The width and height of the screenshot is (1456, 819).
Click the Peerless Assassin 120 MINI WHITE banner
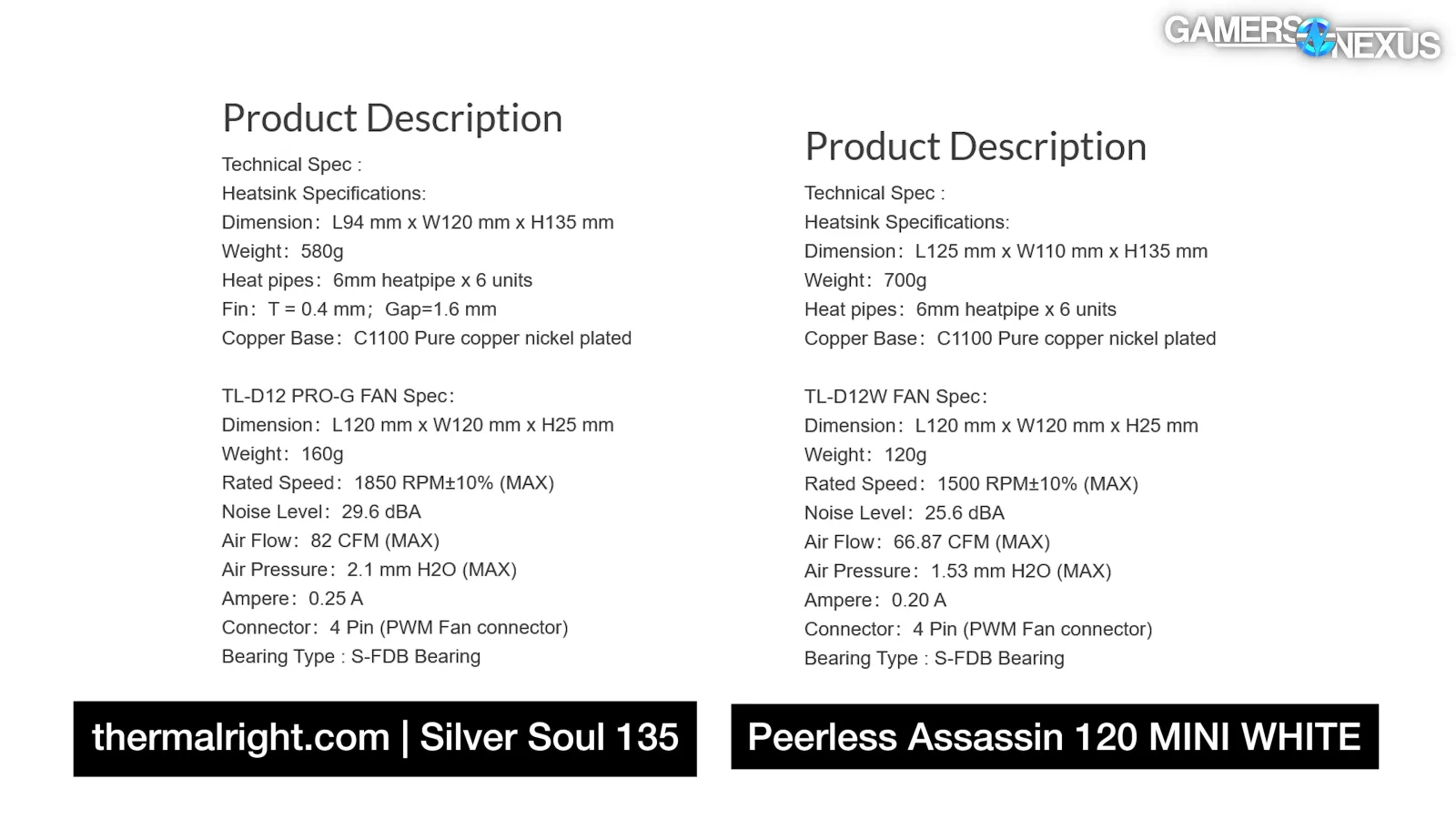(x=1054, y=736)
